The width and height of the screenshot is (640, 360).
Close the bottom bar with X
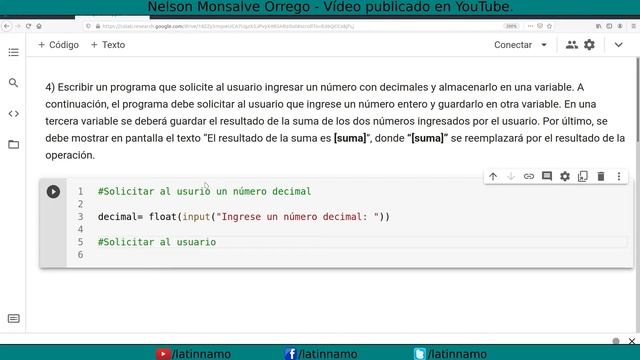tap(632, 341)
